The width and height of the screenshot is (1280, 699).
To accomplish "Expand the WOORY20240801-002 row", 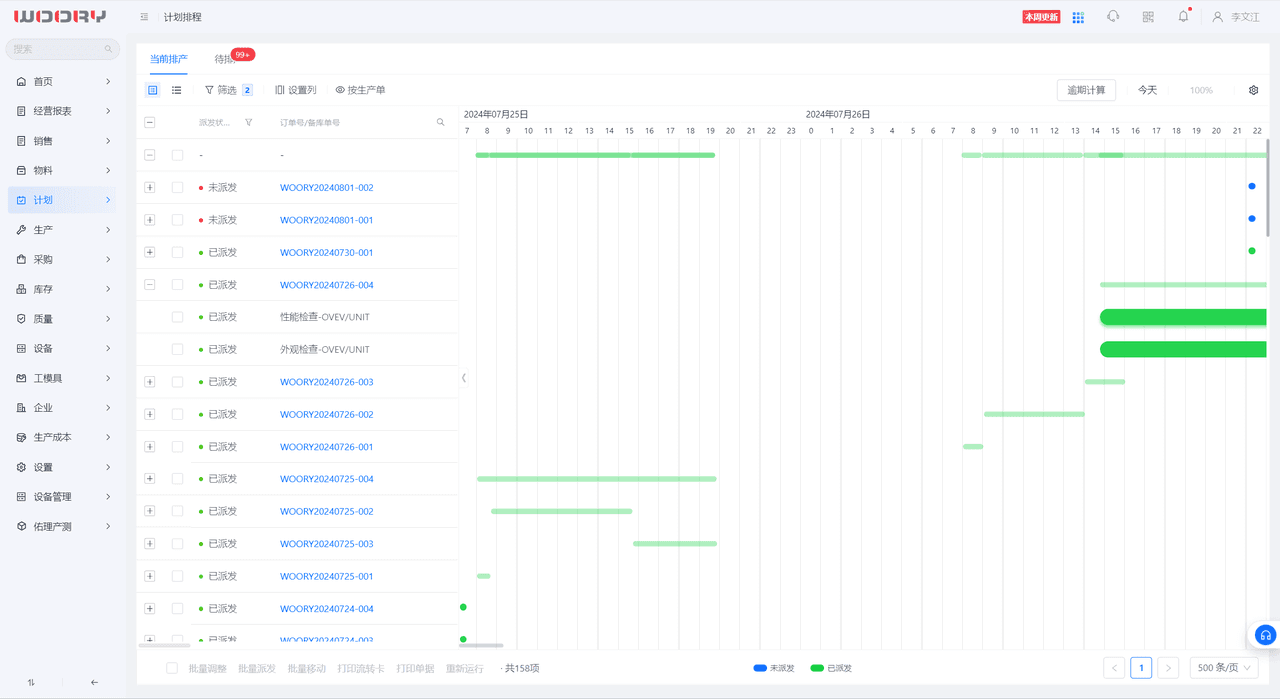I will 150,187.
